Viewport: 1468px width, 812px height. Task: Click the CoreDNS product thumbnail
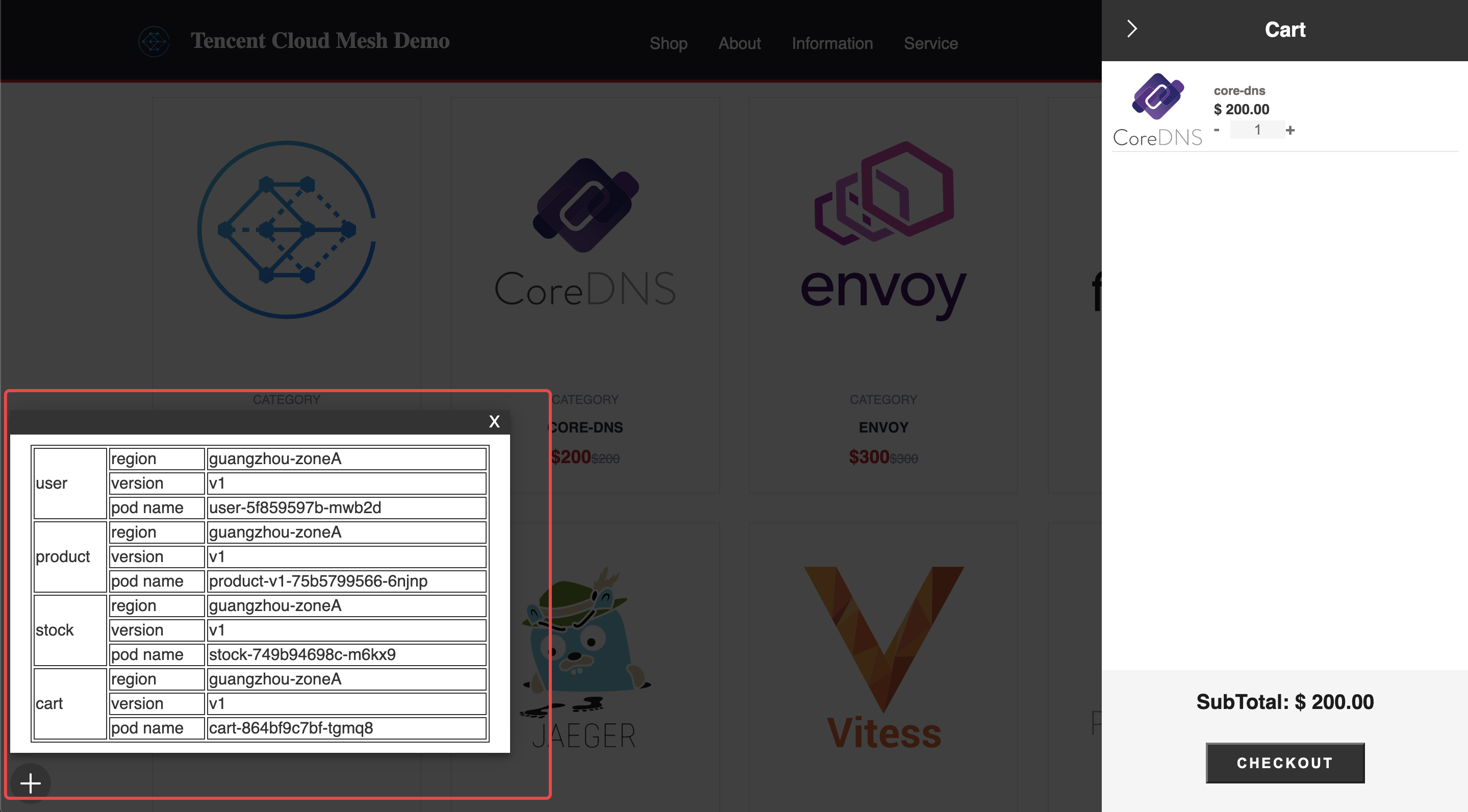pos(585,230)
